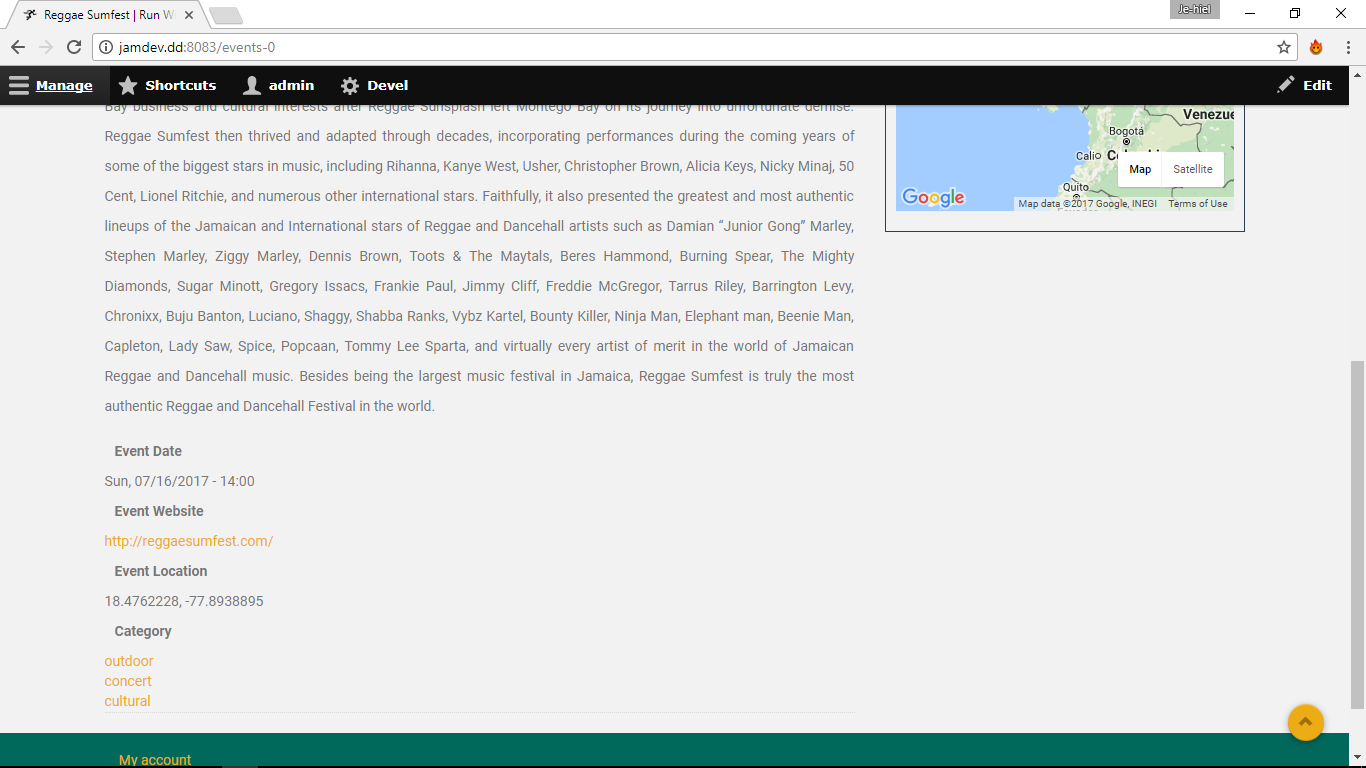
Task: Click the site info icon in address bar
Action: tap(107, 47)
